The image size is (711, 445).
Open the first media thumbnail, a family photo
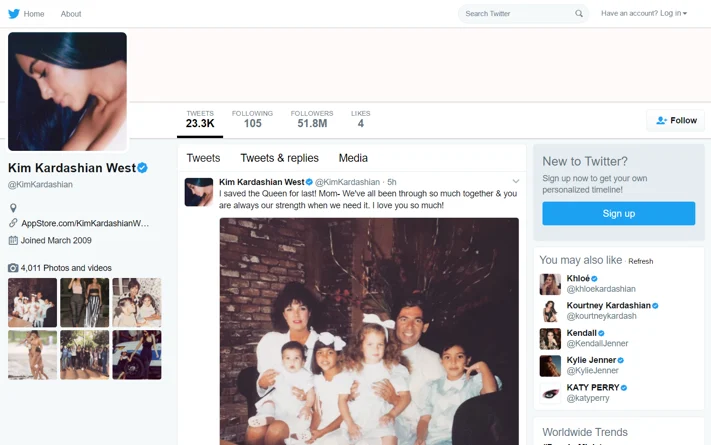33,303
